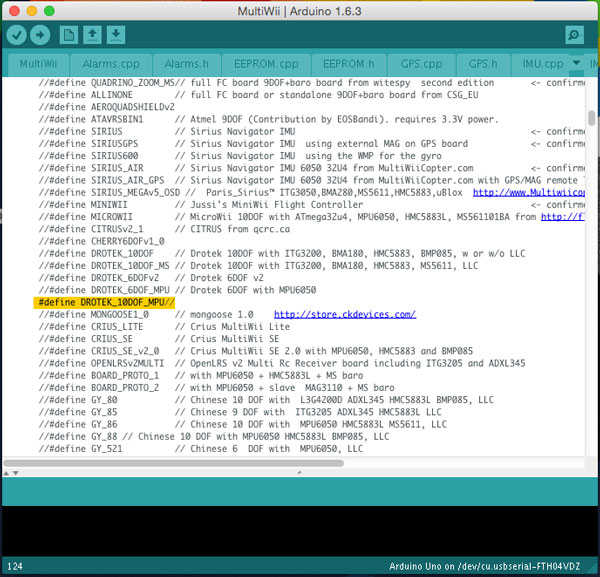Click the //#define SIRIUSGPS text

point(88,143)
